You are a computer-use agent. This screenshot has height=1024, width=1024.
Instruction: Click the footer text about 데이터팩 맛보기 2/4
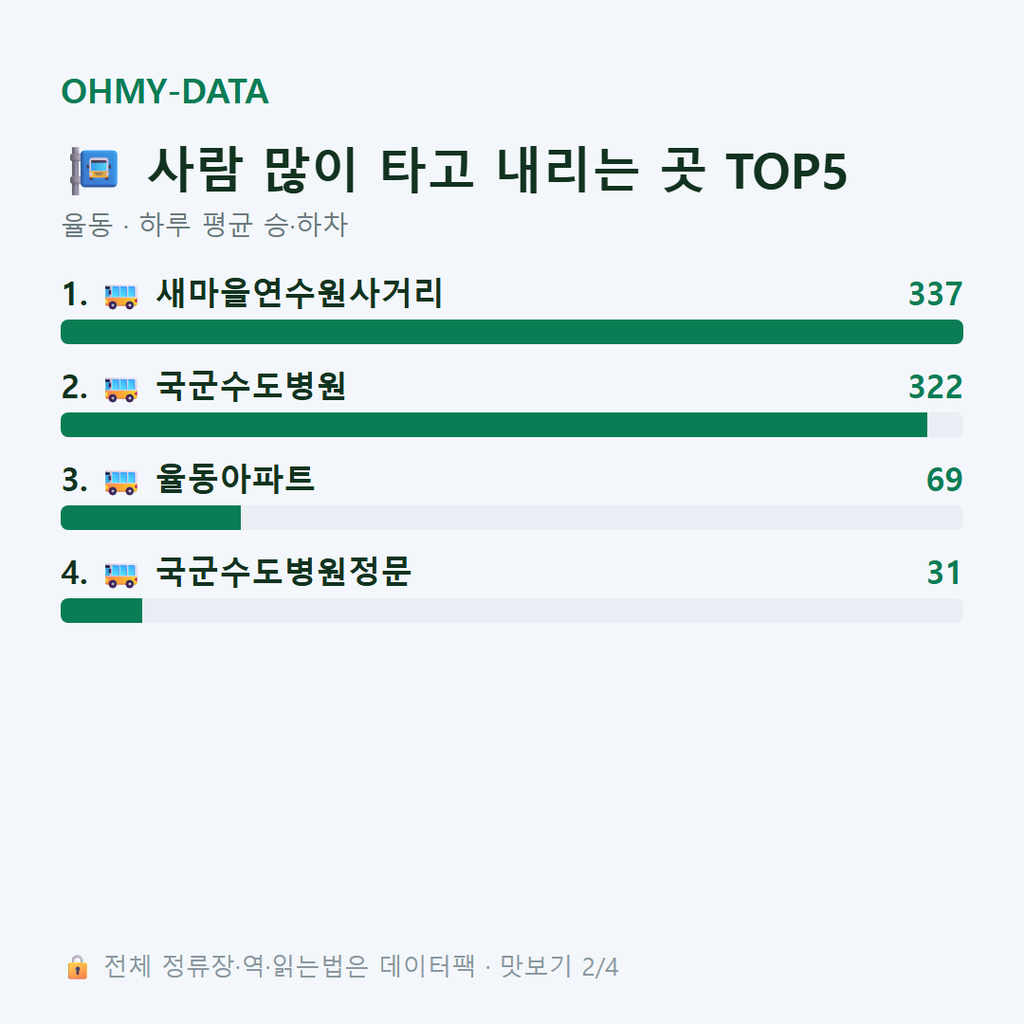coord(360,967)
